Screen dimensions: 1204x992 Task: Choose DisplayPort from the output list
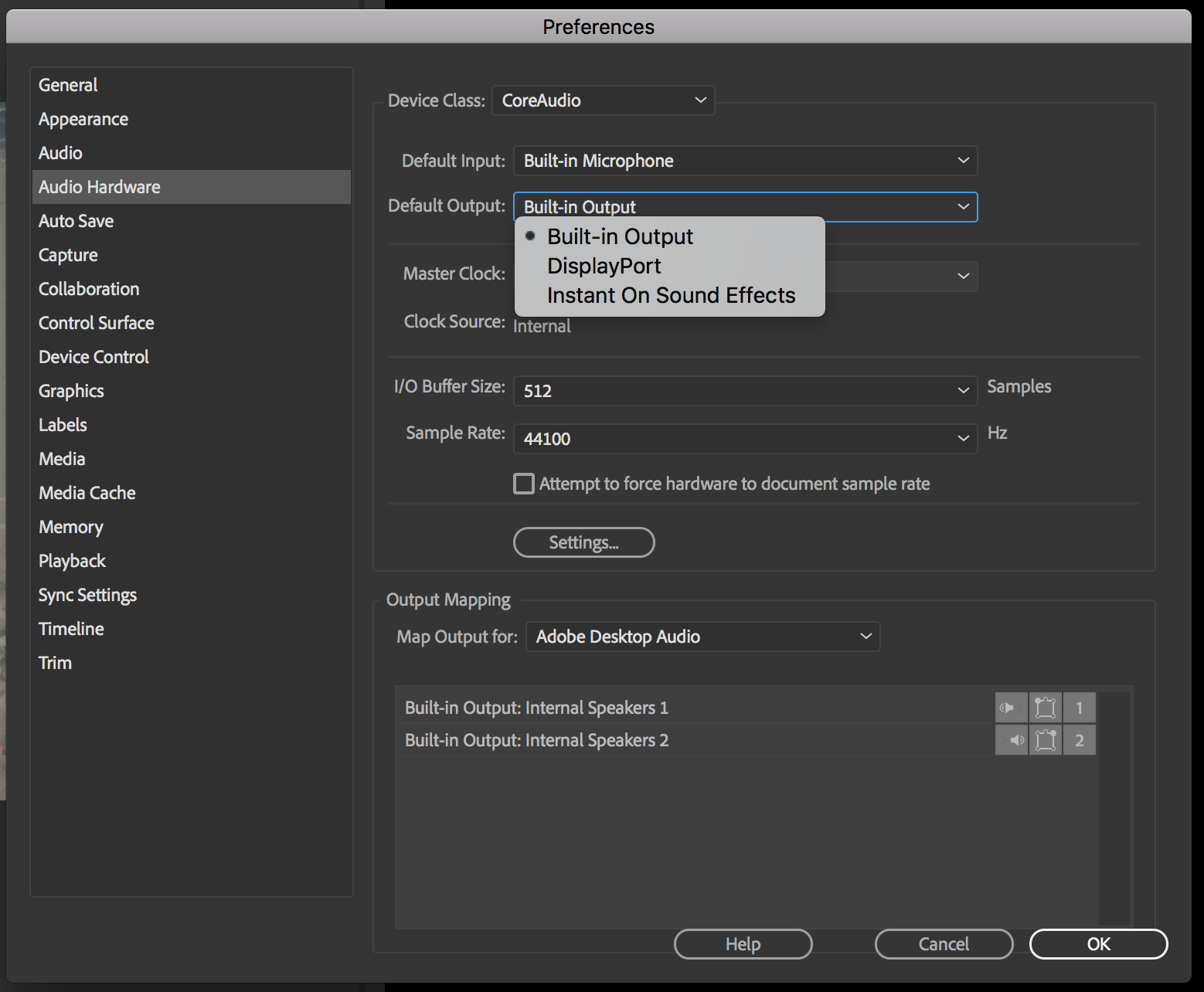(604, 266)
